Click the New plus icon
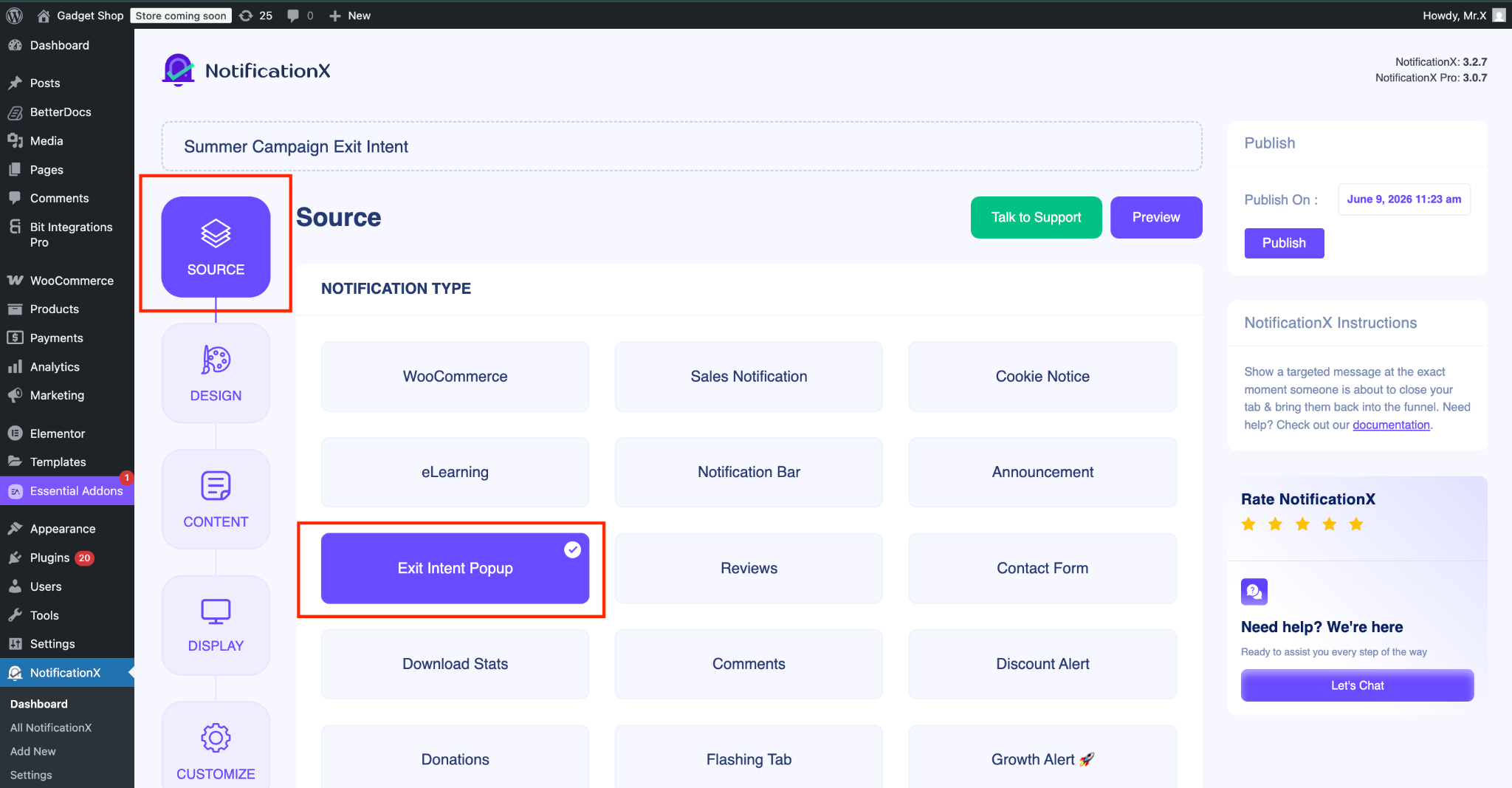 point(335,16)
